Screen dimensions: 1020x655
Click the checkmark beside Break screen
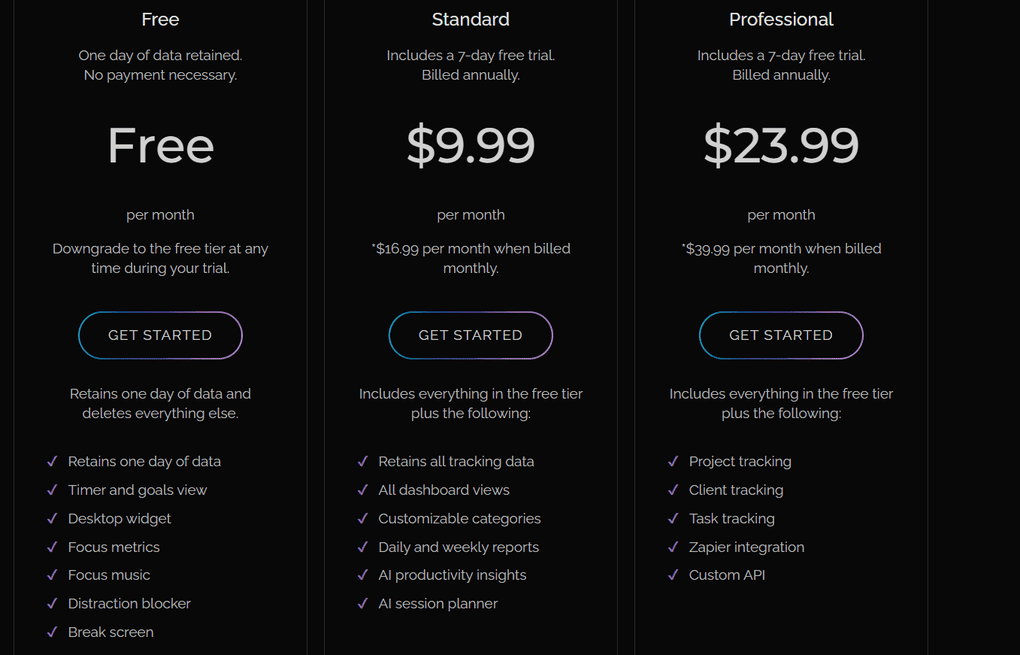pos(52,632)
